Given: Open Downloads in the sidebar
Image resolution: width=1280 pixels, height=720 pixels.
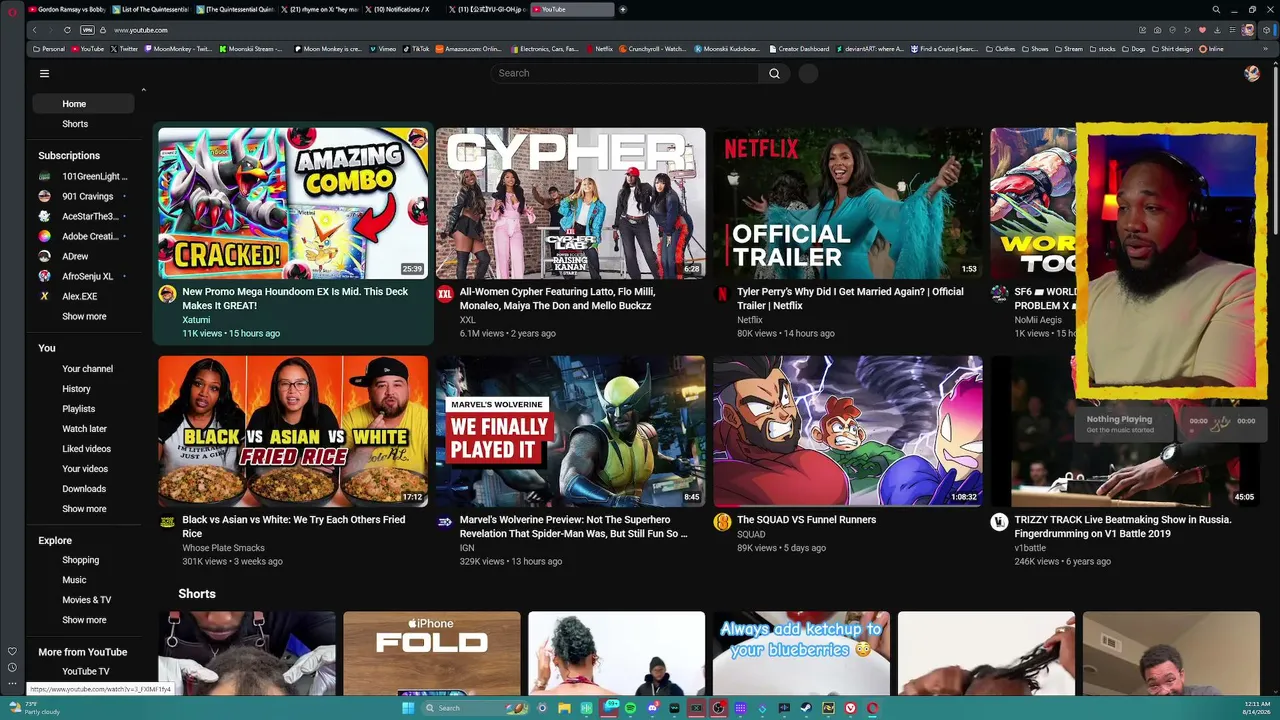Looking at the screenshot, I should click(83, 489).
